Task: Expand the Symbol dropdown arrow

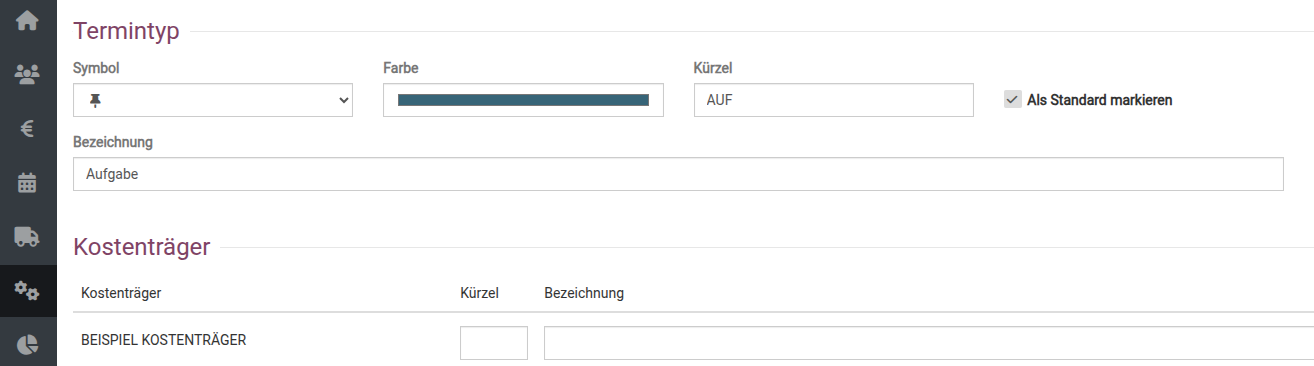Action: point(344,100)
